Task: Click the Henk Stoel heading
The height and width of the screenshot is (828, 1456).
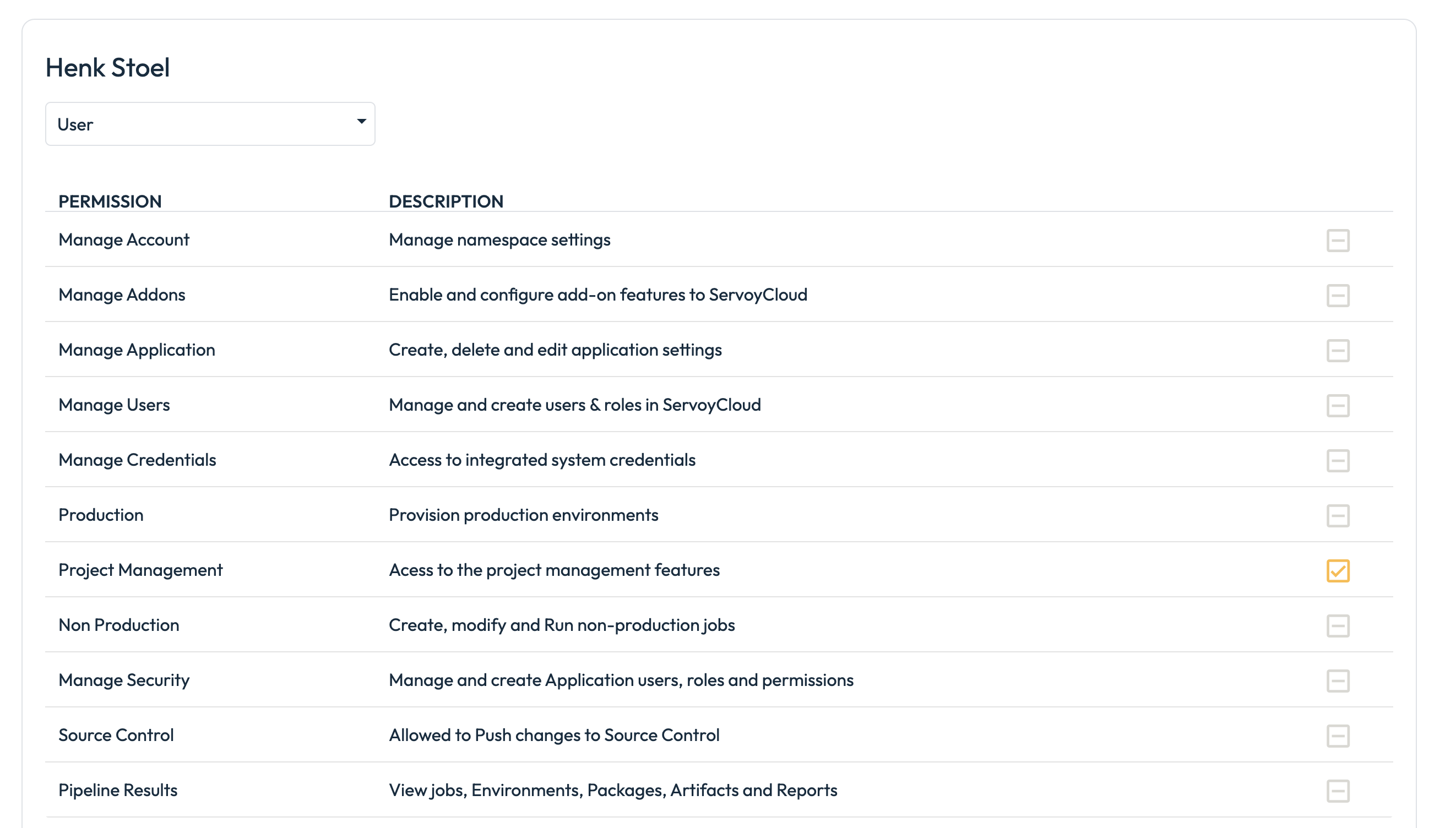Action: [x=107, y=68]
